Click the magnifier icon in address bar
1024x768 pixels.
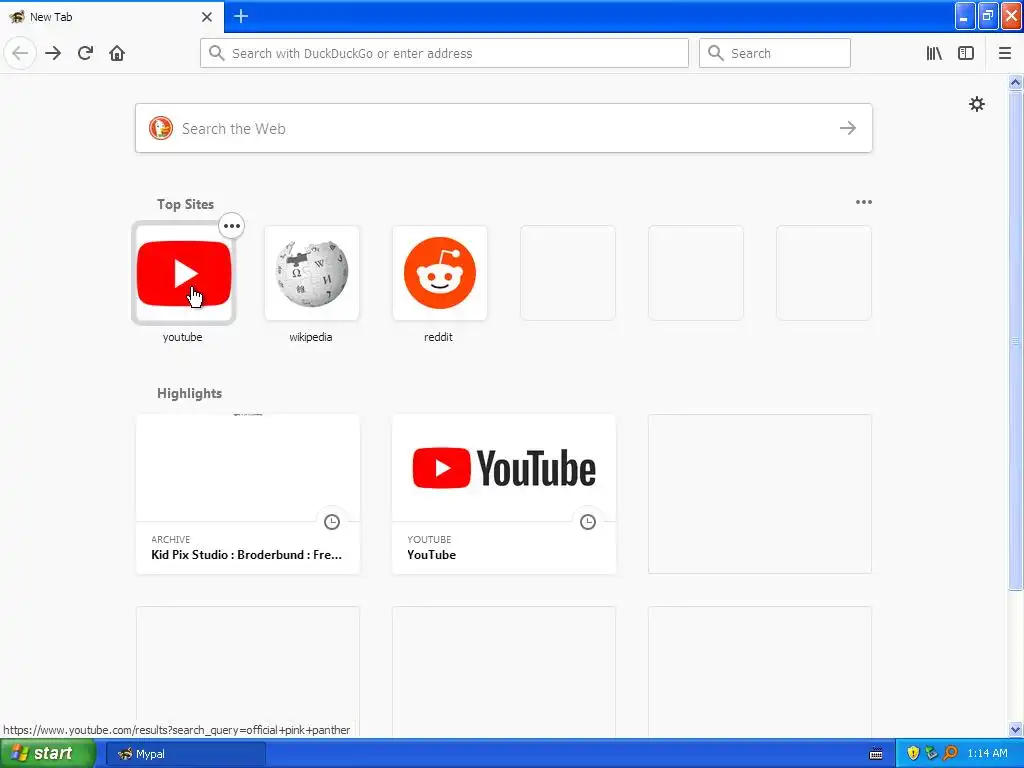click(x=217, y=53)
